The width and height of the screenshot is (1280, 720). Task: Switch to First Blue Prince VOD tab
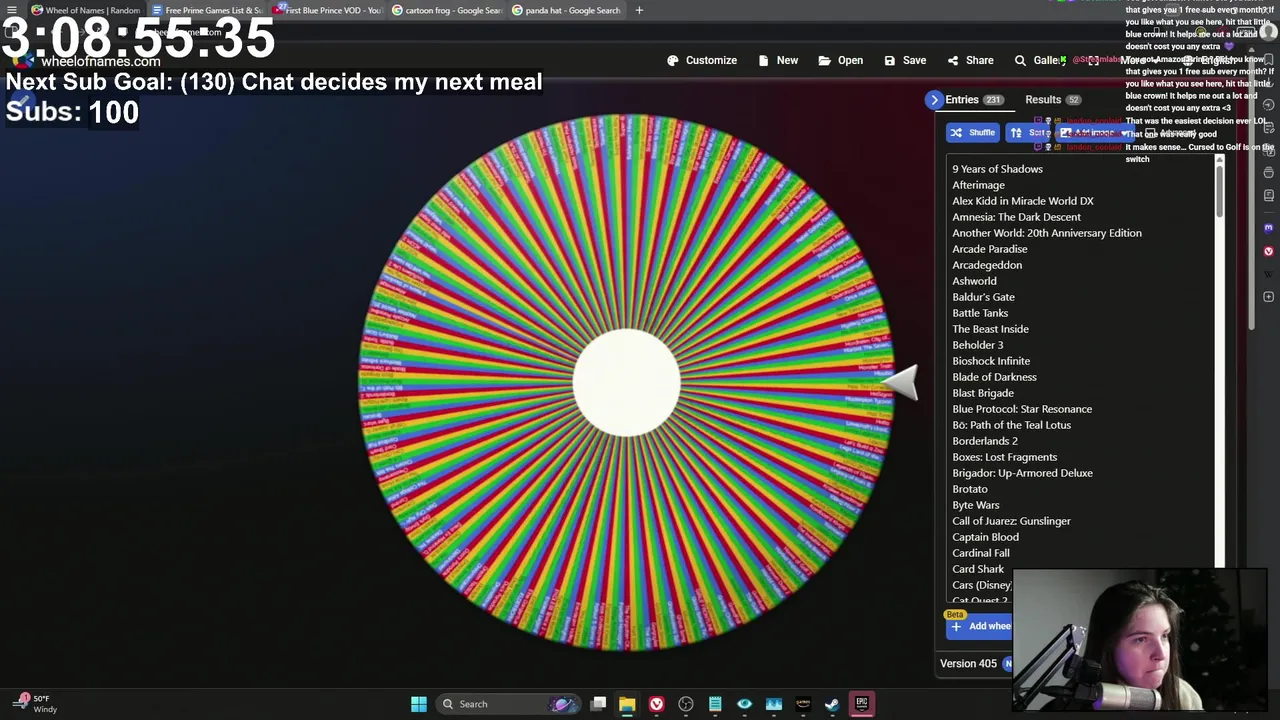(327, 10)
